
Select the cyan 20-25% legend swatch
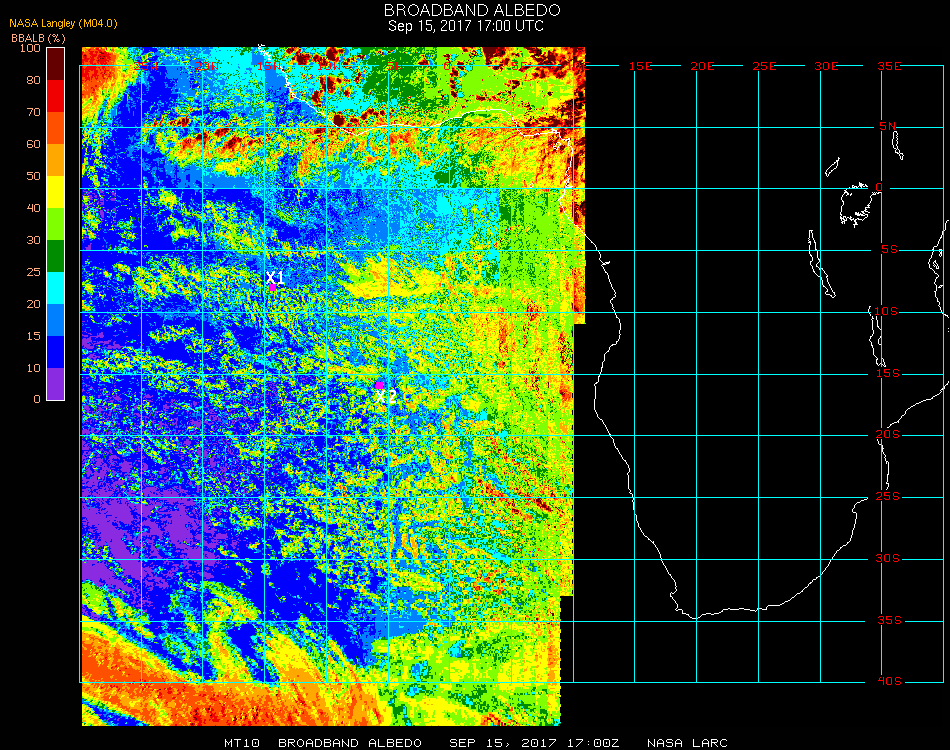[x=56, y=288]
